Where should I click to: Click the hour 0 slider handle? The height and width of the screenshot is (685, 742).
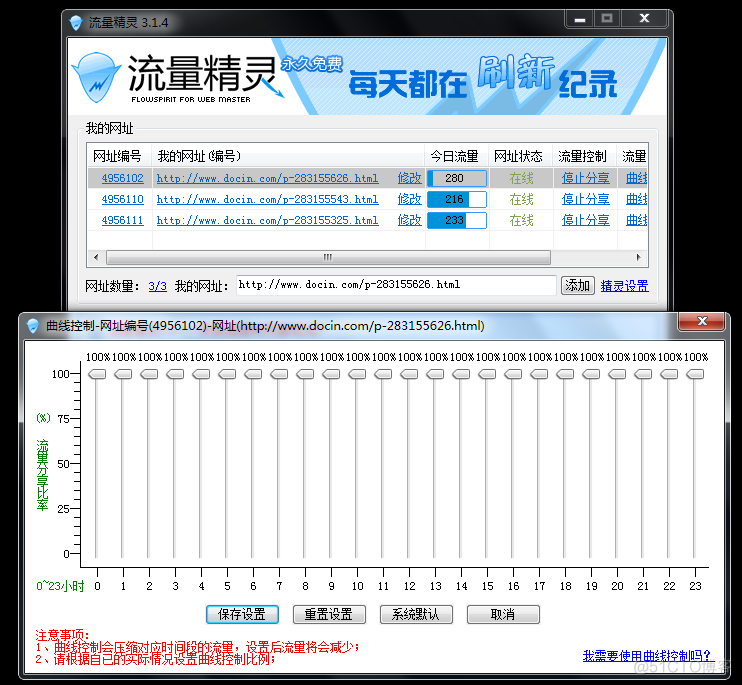pos(97,374)
